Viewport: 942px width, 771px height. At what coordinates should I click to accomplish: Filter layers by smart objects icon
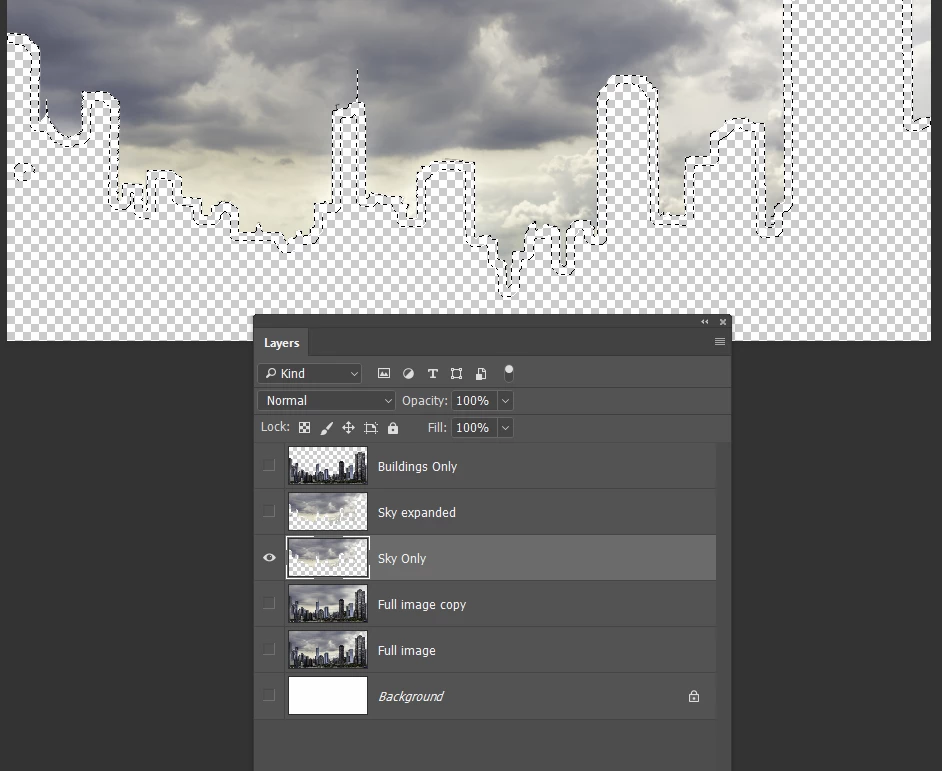481,374
